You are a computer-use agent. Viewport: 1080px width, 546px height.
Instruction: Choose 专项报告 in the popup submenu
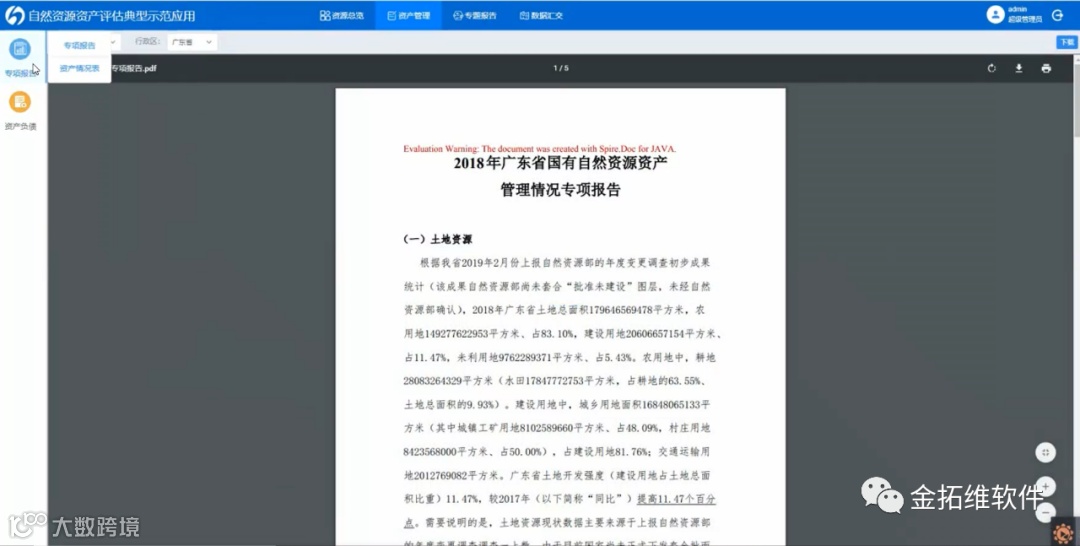tap(79, 45)
